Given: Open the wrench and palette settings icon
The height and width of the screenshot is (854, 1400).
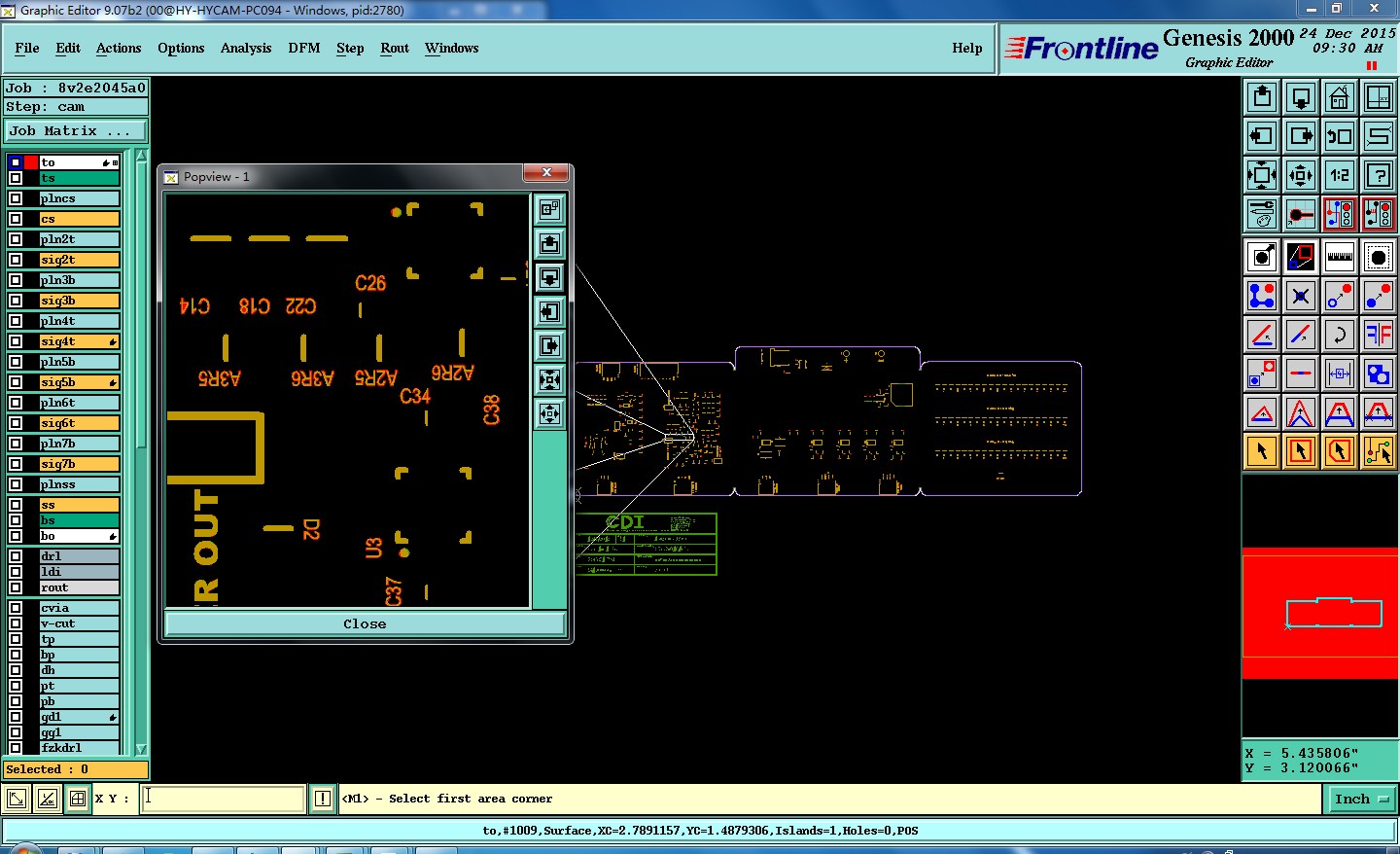Looking at the screenshot, I should [1262, 214].
